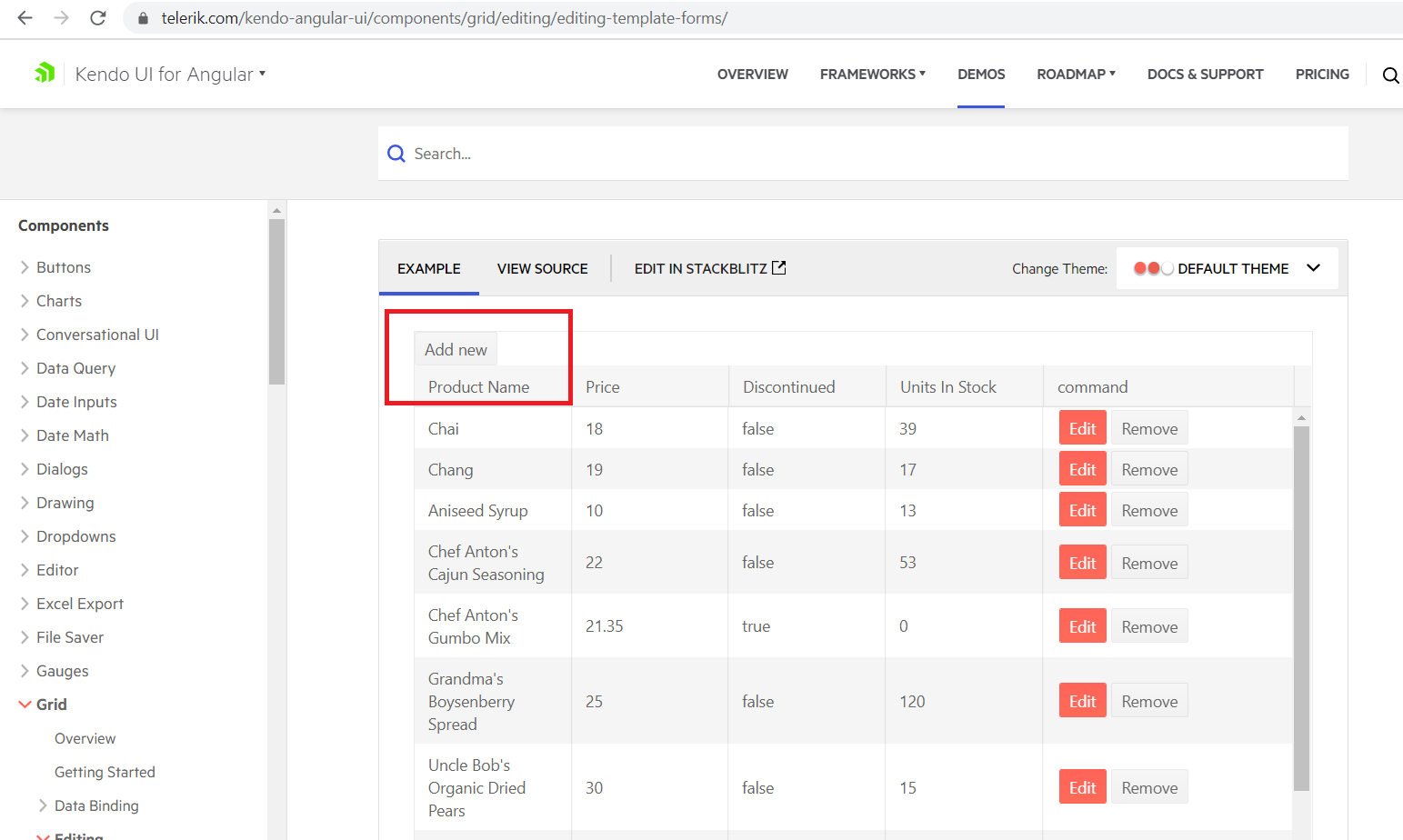This screenshot has height=840, width=1403.
Task: Remove the Aniseed Syrup row
Action: (x=1149, y=511)
